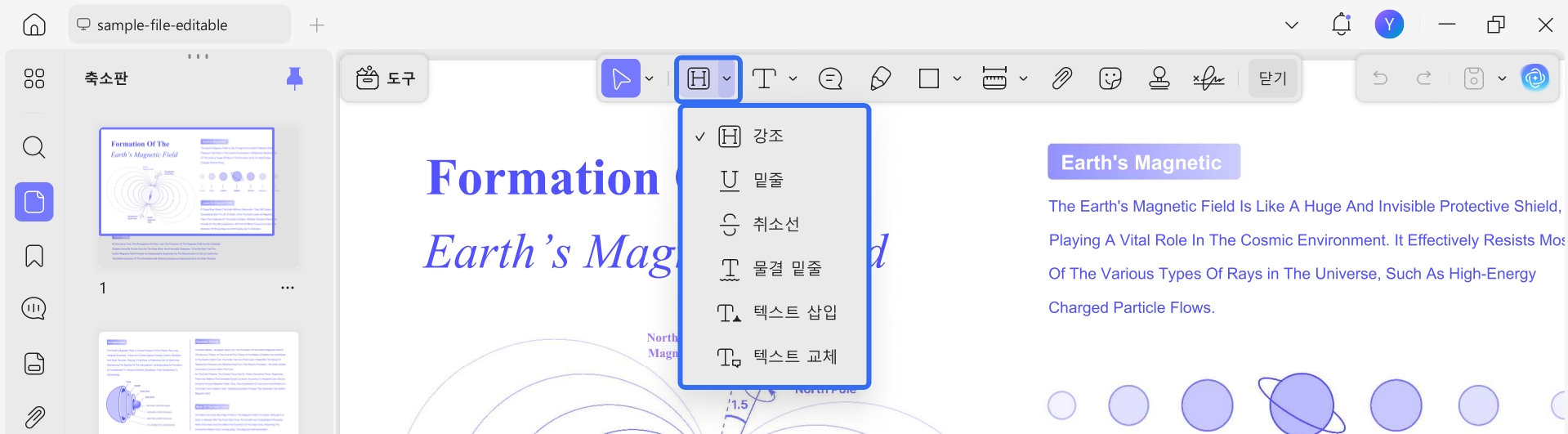Select the highlight tool in toolbar
The image size is (1568, 434).
pos(699,78)
